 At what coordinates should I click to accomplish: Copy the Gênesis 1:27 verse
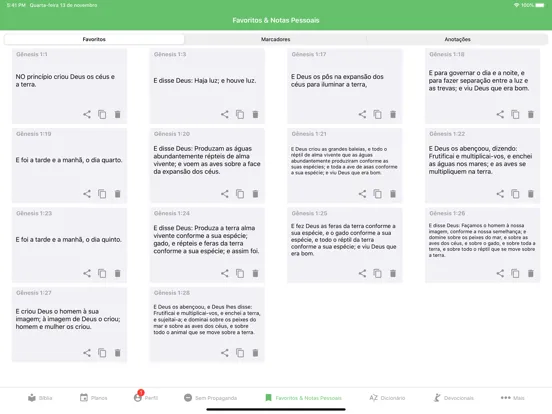102,353
